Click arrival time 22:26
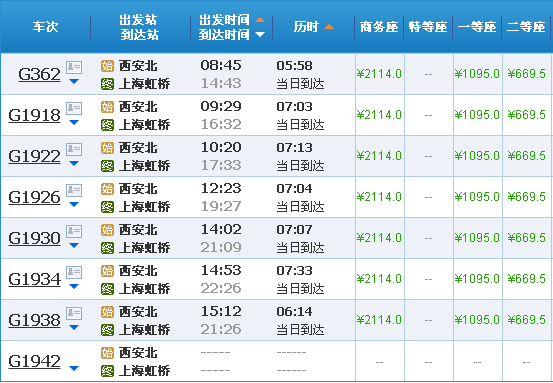 pyautogui.click(x=221, y=288)
